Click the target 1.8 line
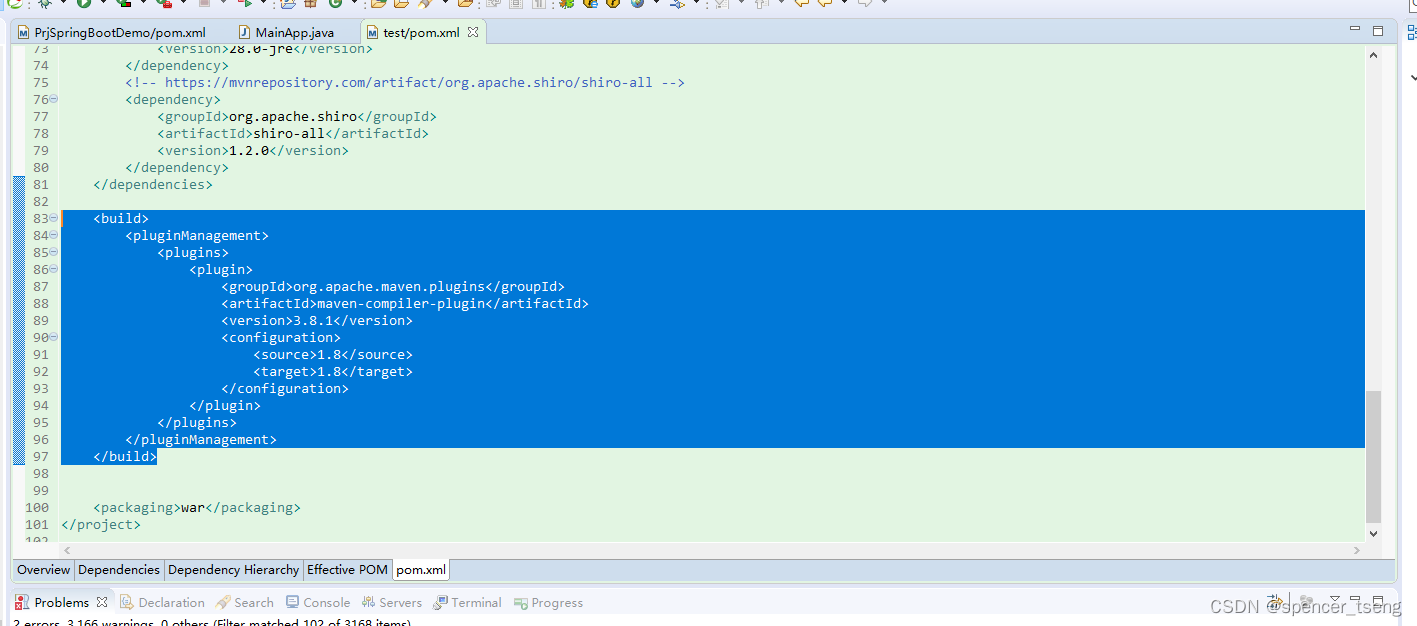 333,371
